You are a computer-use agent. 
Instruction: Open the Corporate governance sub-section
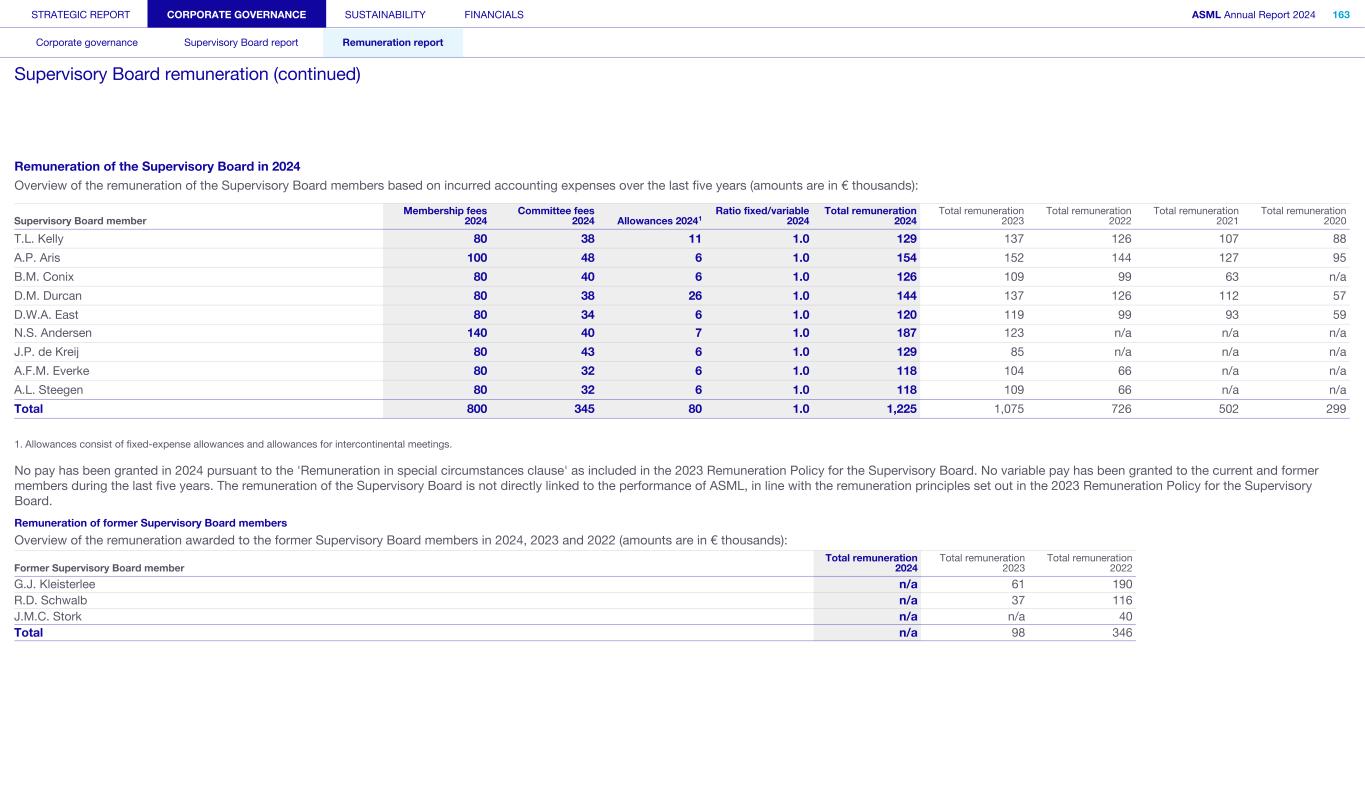[x=87, y=42]
